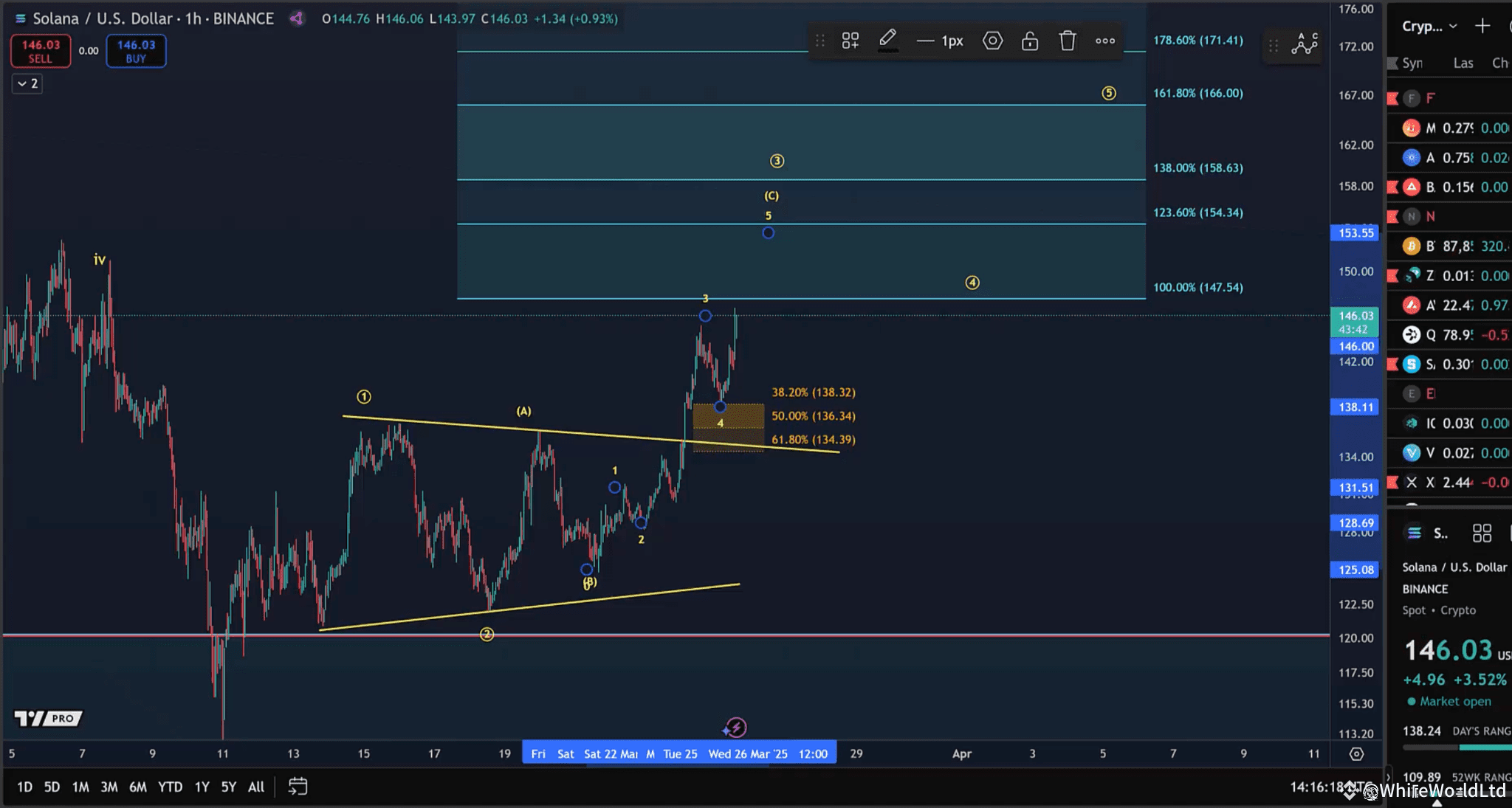Select flagged watchlist row with price 0.156
The width and height of the screenshot is (1512, 808).
[x=1449, y=187]
